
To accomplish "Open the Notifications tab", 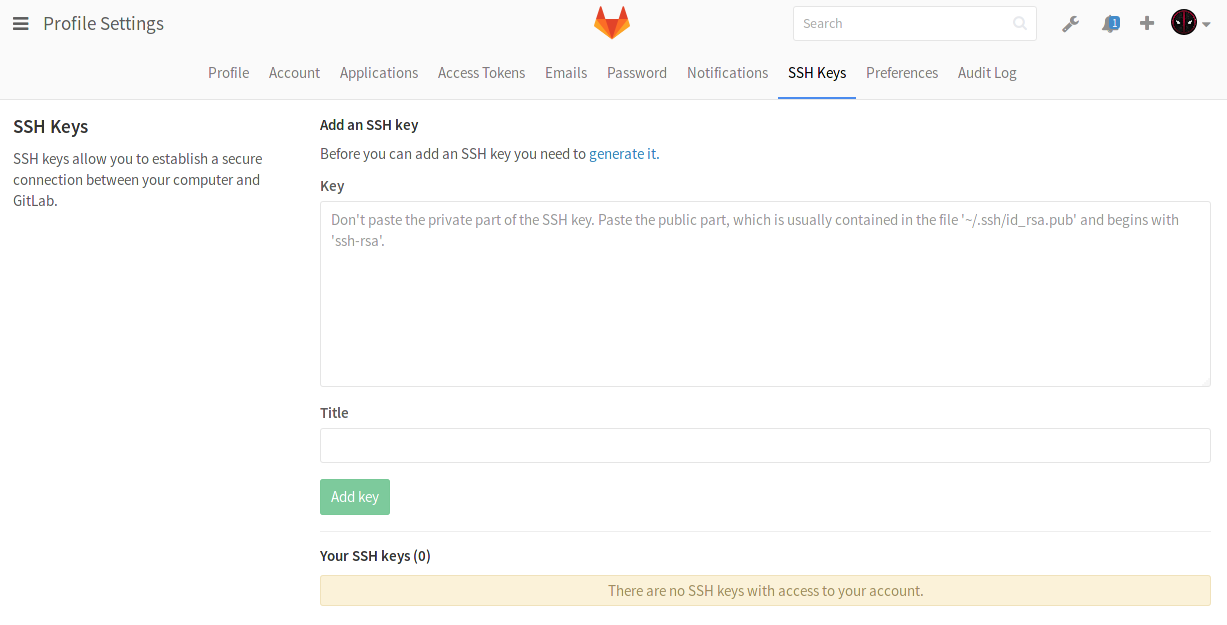I will point(727,73).
